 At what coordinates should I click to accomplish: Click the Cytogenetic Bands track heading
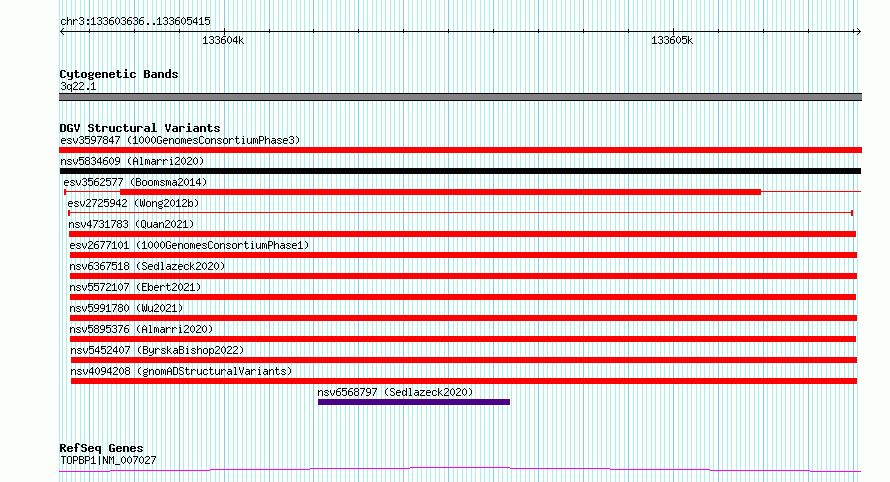[119, 74]
